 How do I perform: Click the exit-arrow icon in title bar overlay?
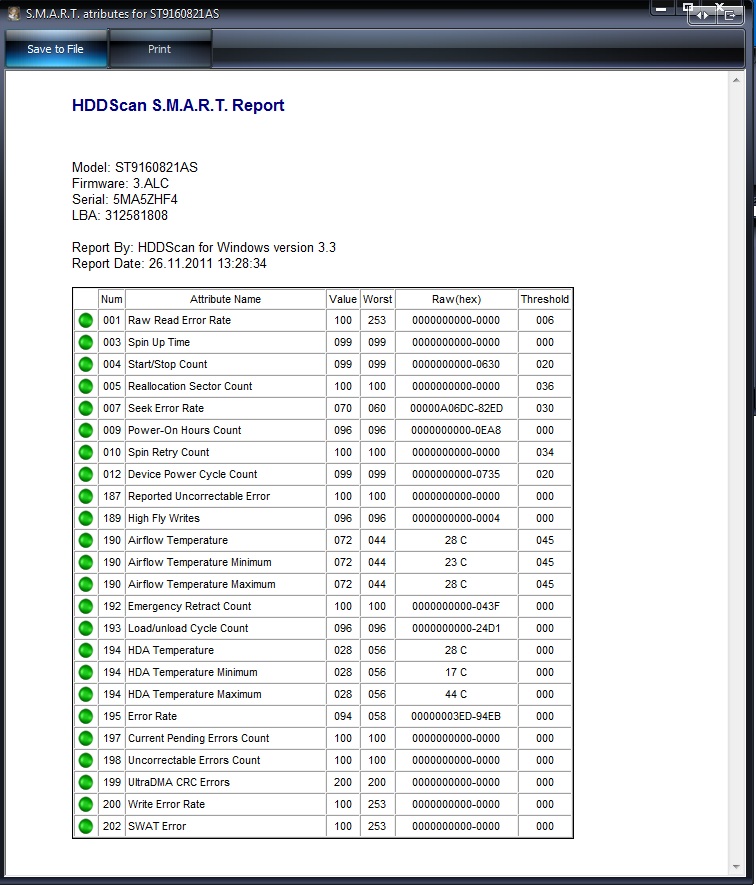pyautogui.click(x=730, y=15)
